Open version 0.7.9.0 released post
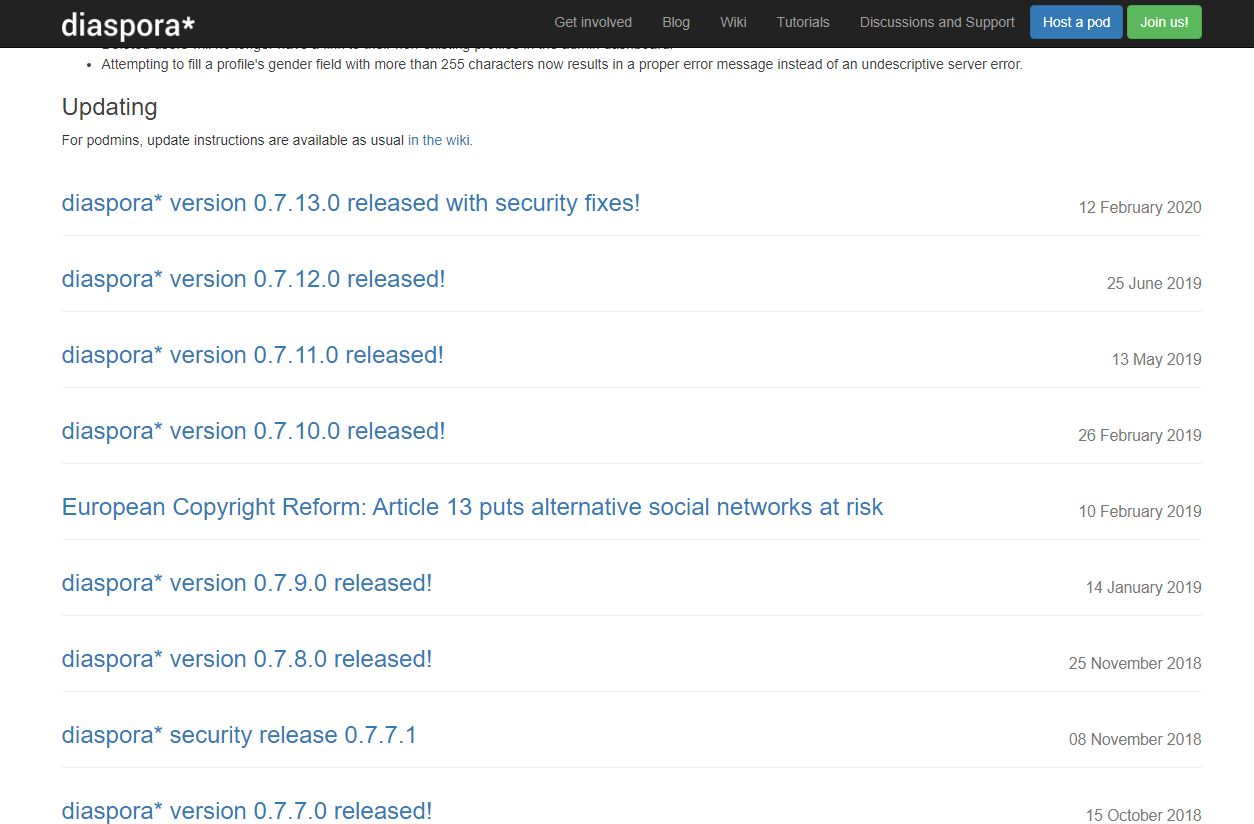The width and height of the screenshot is (1254, 824). (x=247, y=583)
